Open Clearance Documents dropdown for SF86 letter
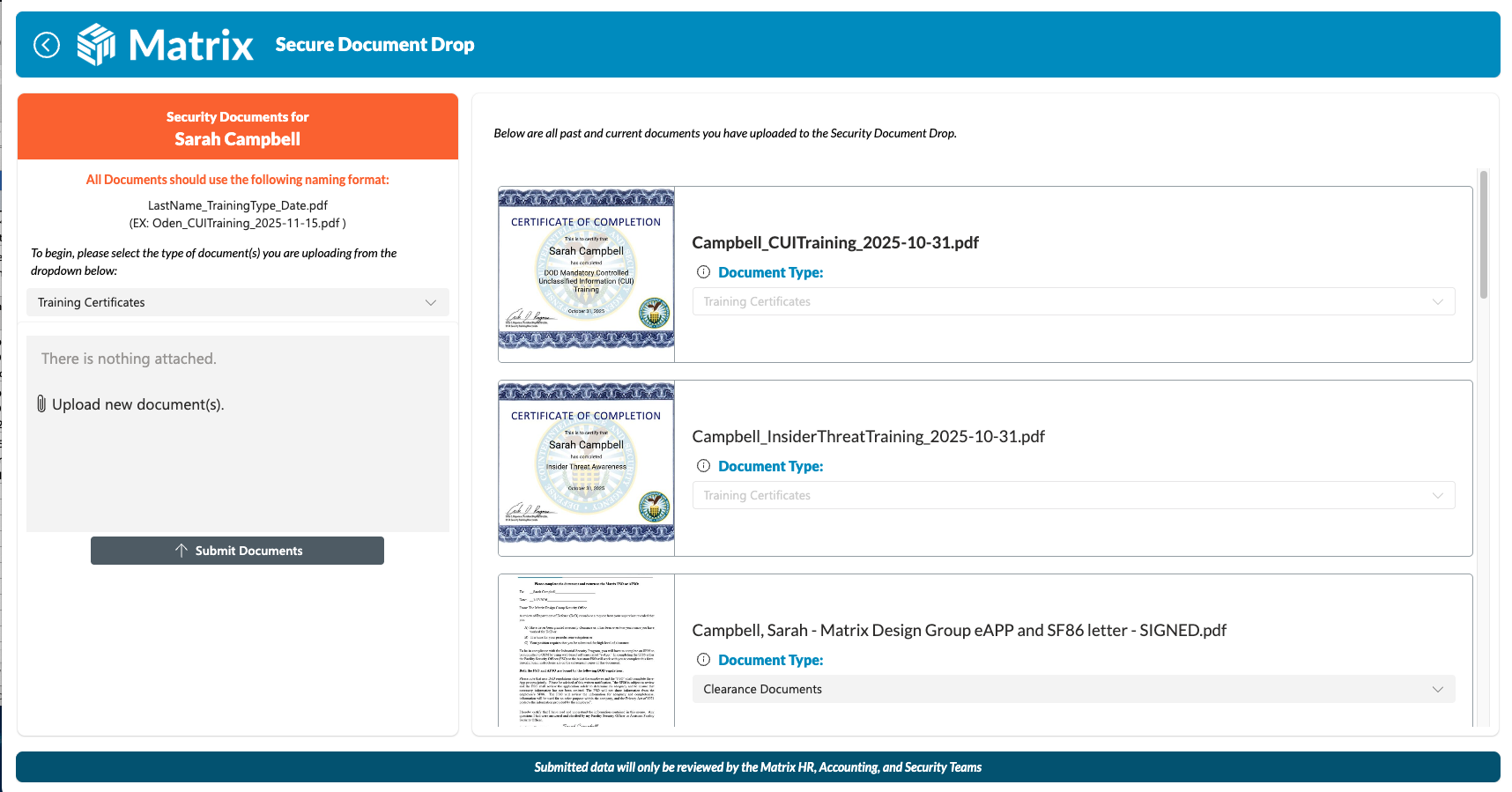Viewport: 1512px width, 792px height. pos(1073,689)
